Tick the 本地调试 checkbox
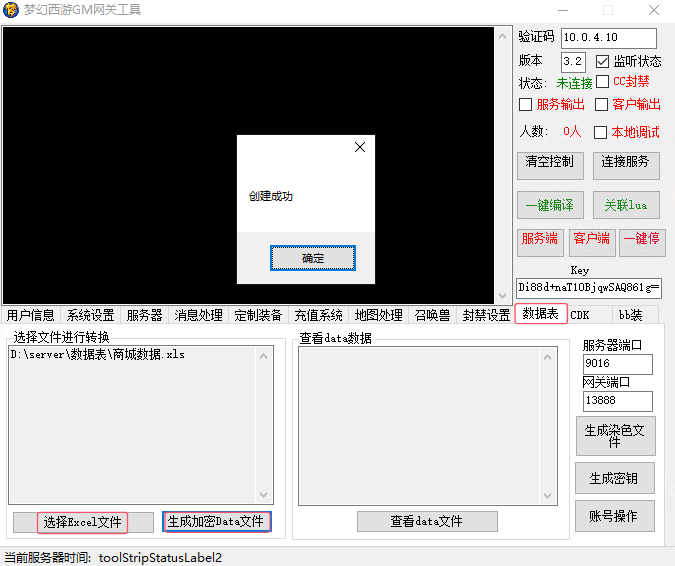The image size is (675, 566). point(601,132)
